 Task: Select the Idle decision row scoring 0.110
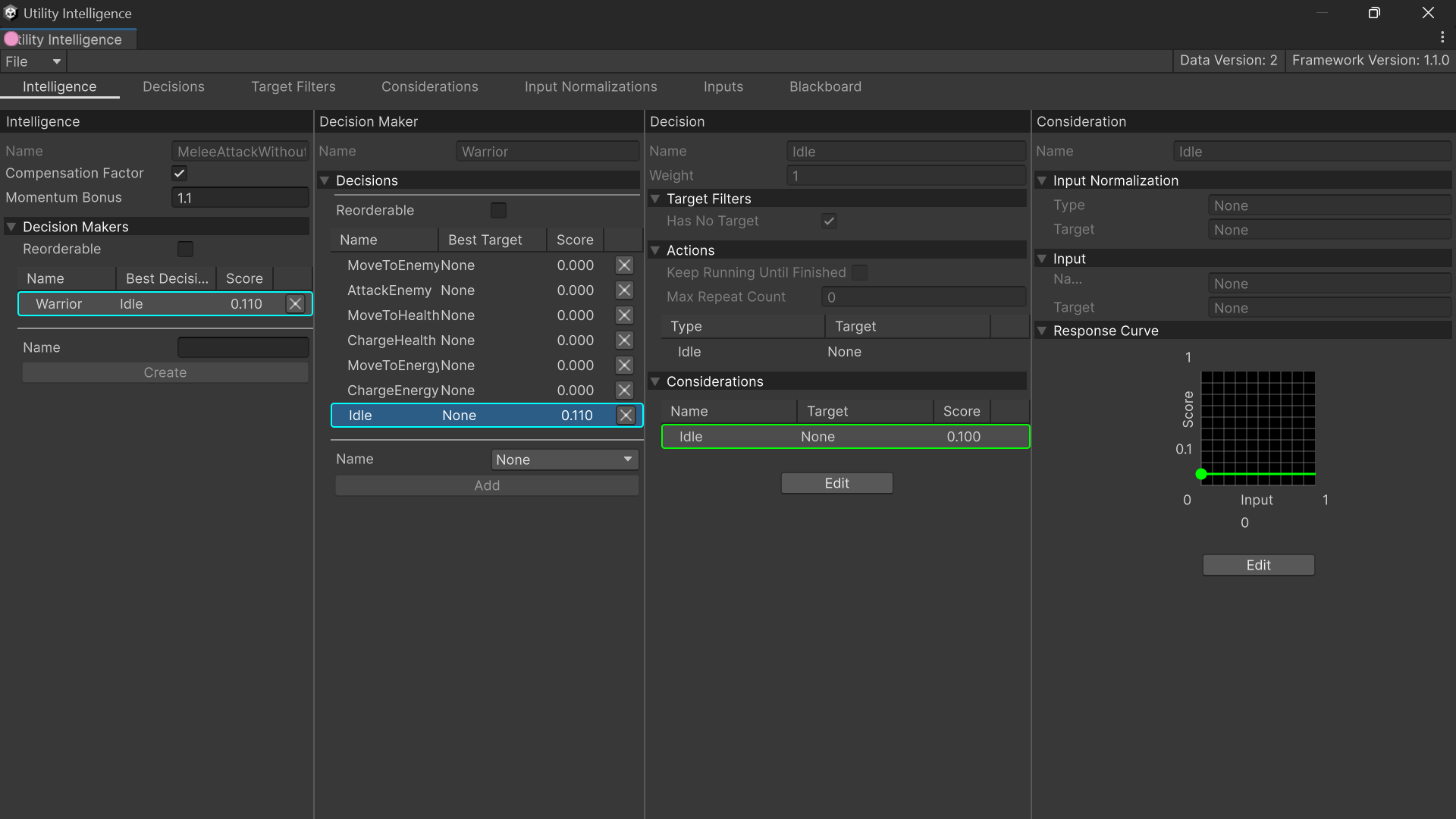click(487, 416)
